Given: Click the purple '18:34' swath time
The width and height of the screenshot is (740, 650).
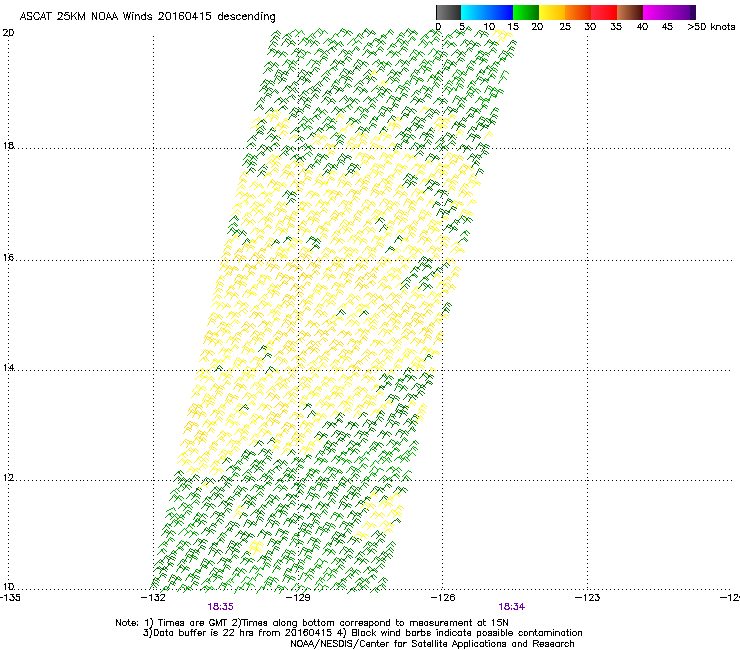Looking at the screenshot, I should [512, 607].
